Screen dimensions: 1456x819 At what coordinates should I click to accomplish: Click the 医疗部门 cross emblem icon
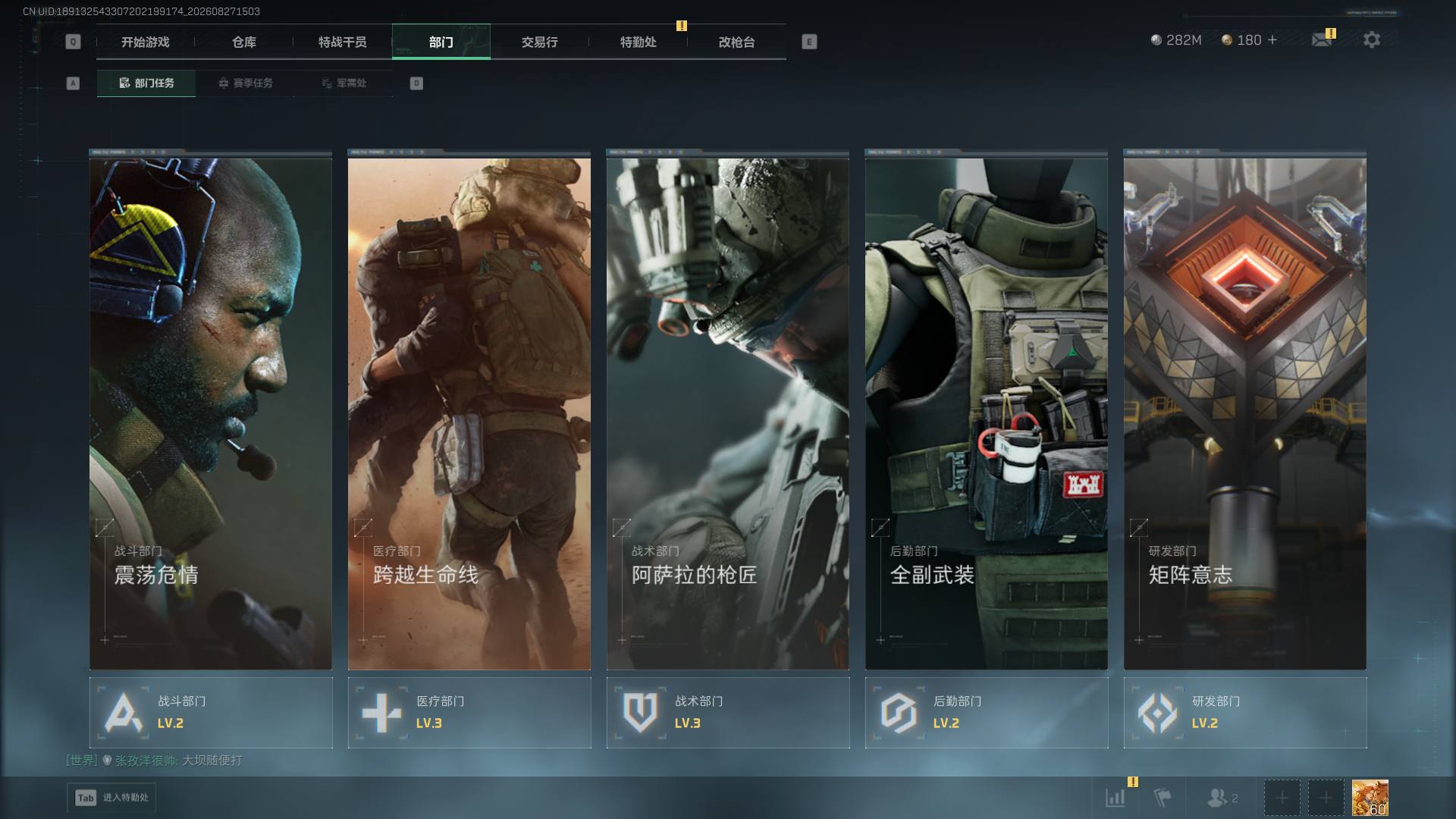381,713
